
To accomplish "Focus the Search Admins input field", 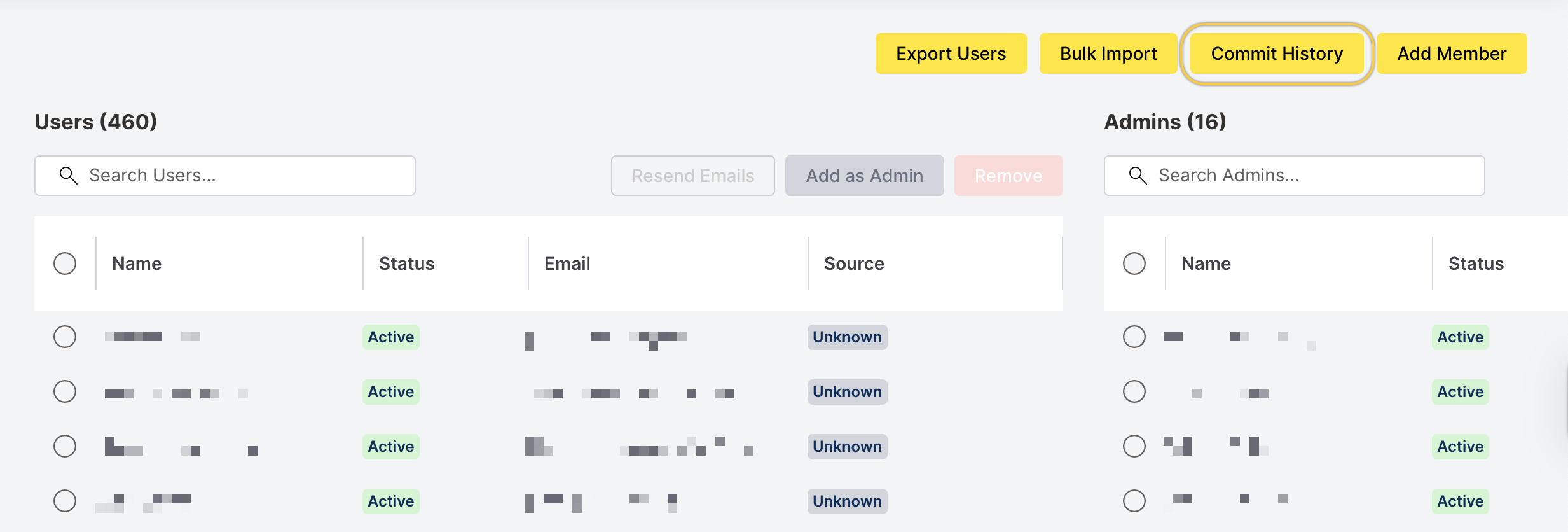I will tap(1310, 176).
